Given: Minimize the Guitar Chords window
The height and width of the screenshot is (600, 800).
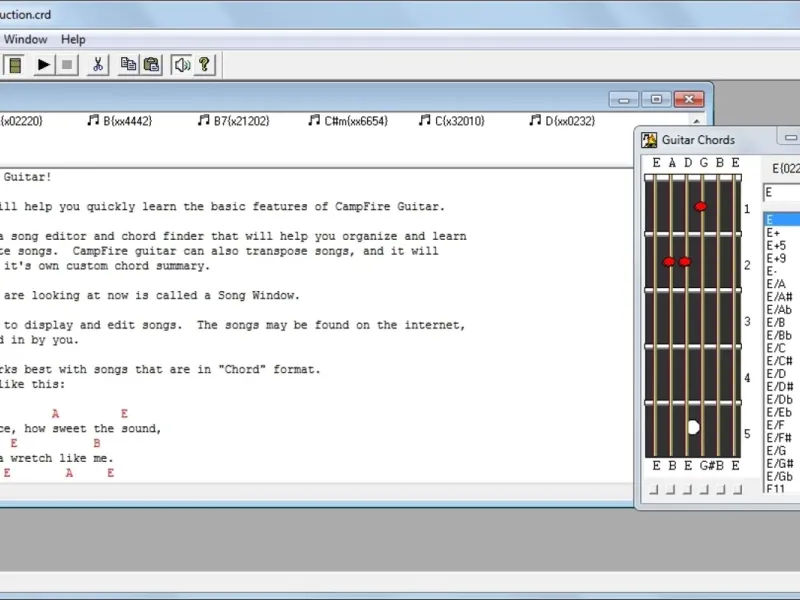Looking at the screenshot, I should coord(790,137).
